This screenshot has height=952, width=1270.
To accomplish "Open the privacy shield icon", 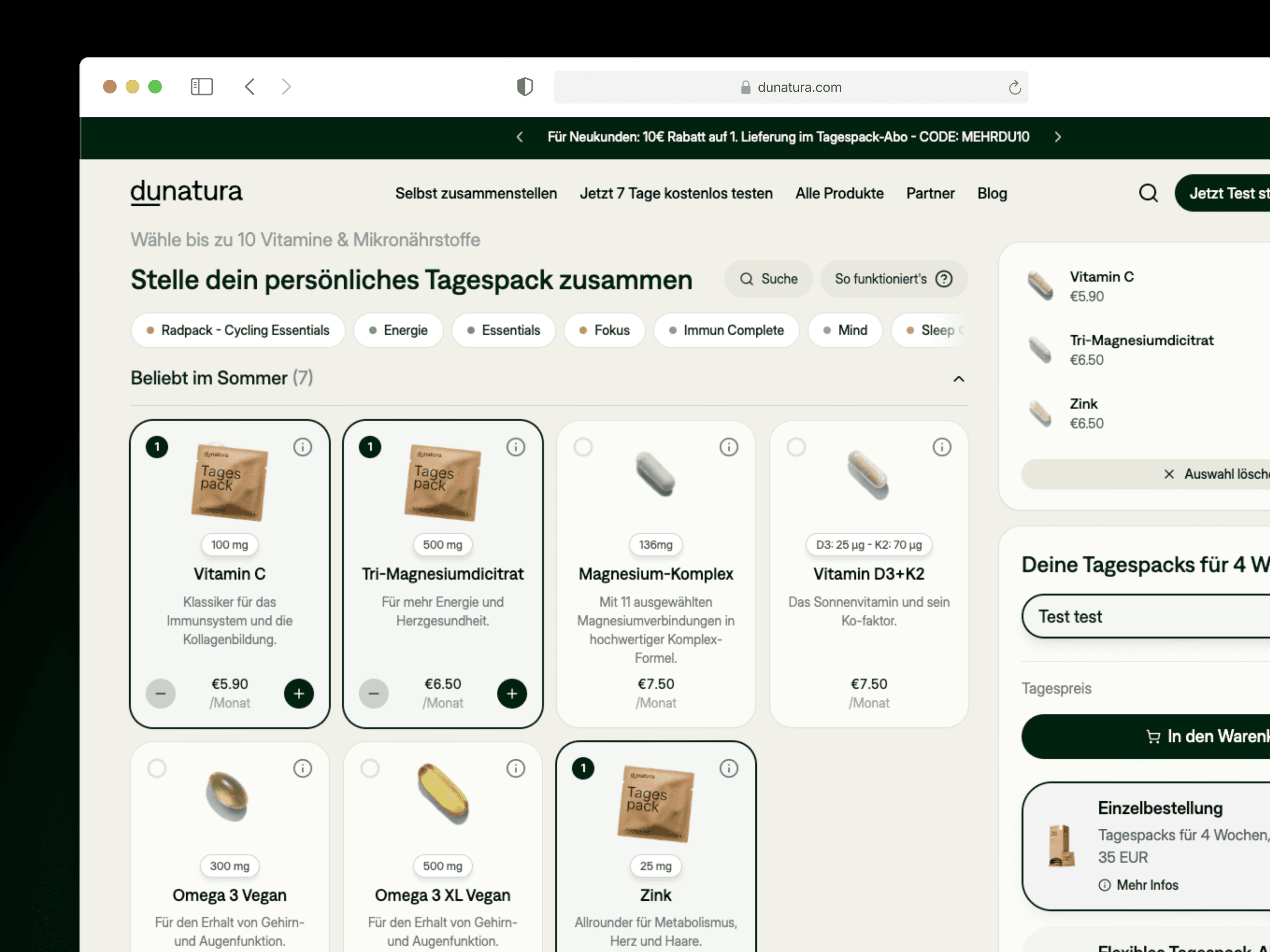I will click(x=525, y=87).
